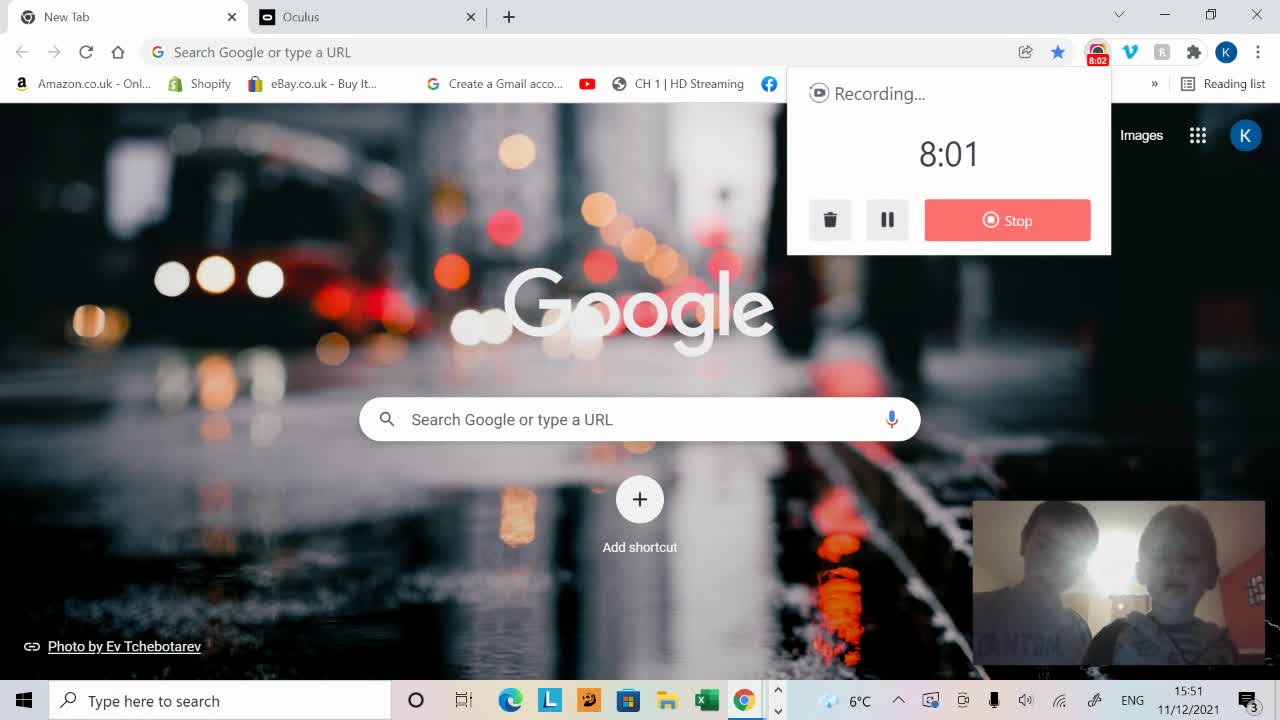Open Photo by Ev Tchebotarev credit
The width and height of the screenshot is (1280, 720).
(124, 647)
